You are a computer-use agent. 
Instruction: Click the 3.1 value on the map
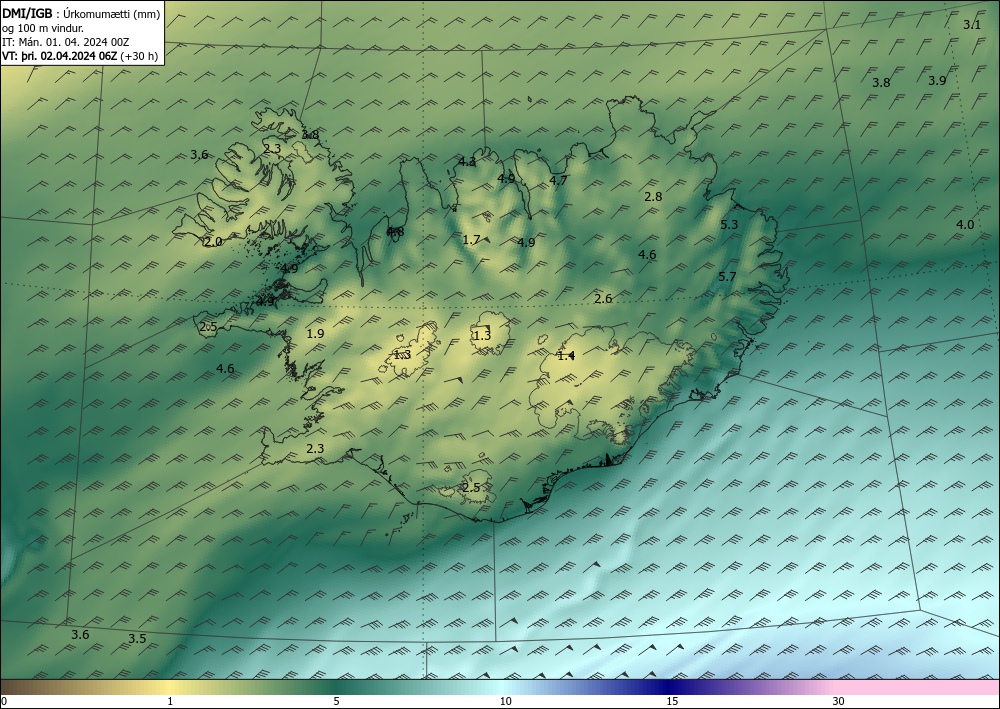(972, 25)
